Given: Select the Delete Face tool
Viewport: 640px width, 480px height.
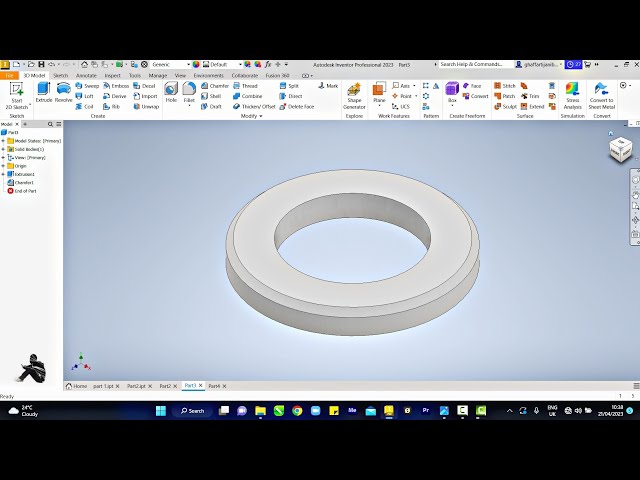Looking at the screenshot, I should coord(297,107).
